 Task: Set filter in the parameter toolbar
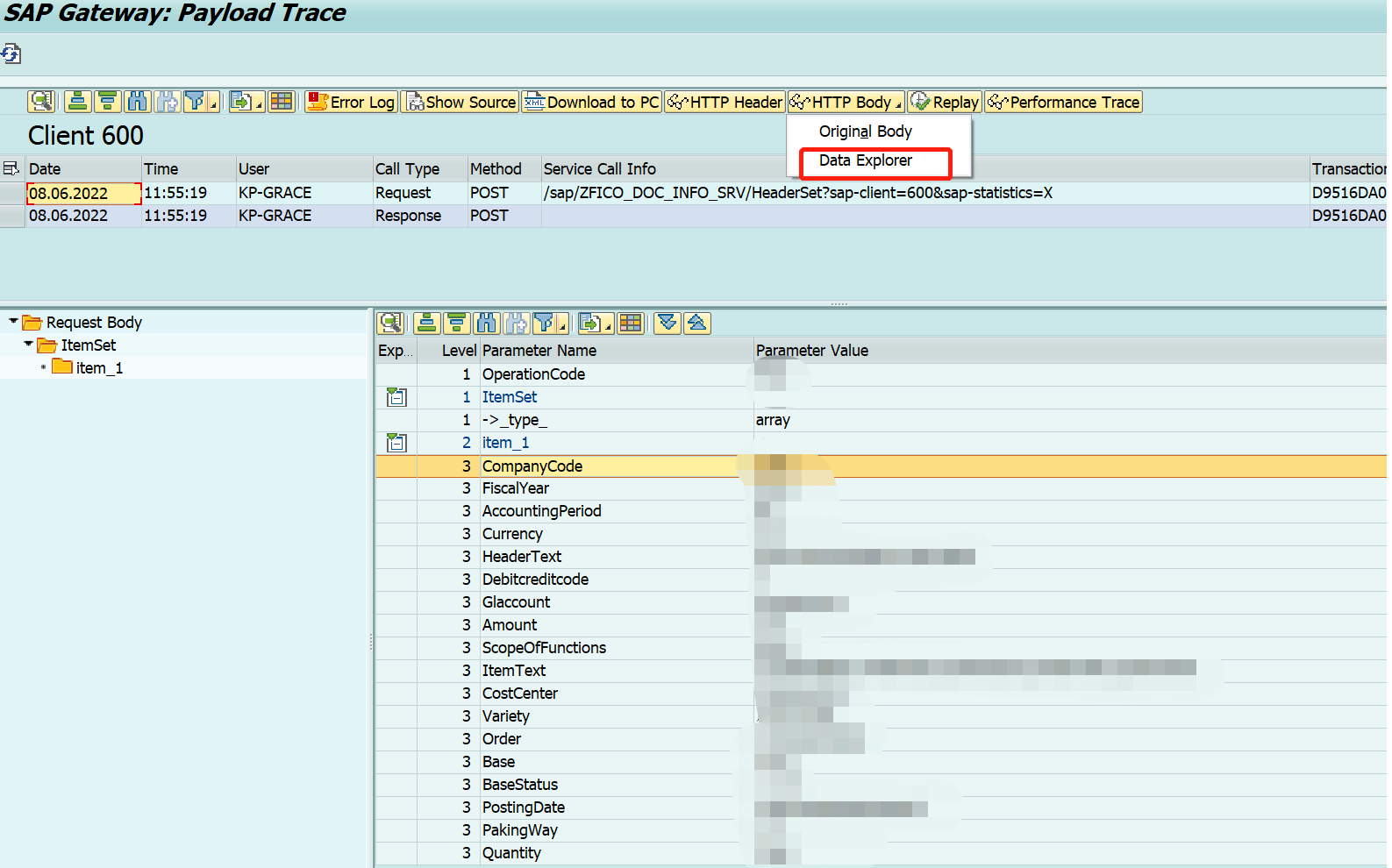pos(544,324)
